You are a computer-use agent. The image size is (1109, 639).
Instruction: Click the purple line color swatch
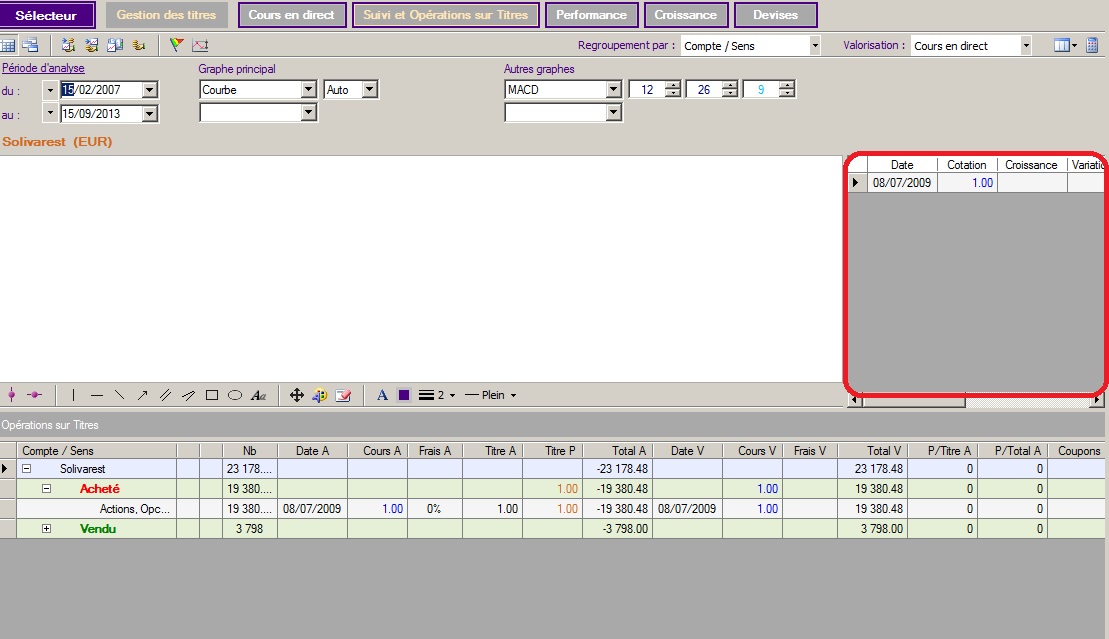pyautogui.click(x=404, y=395)
